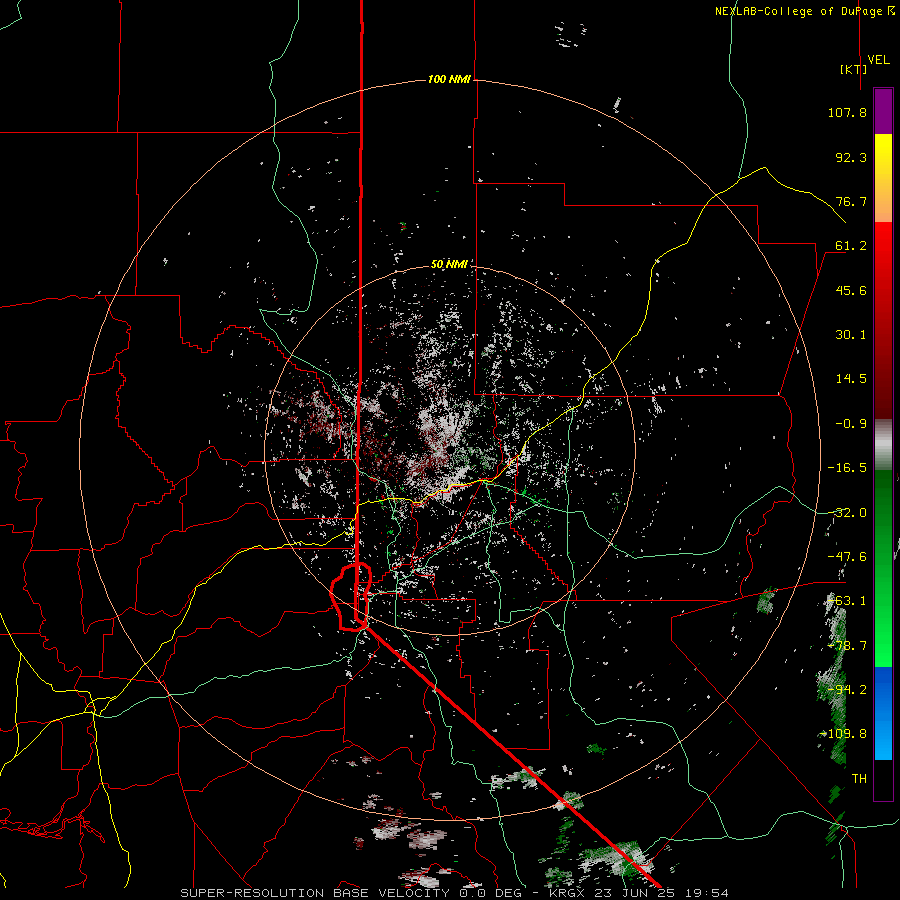Select the -16.5 legend value
This screenshot has width=900, height=900.
click(x=847, y=468)
